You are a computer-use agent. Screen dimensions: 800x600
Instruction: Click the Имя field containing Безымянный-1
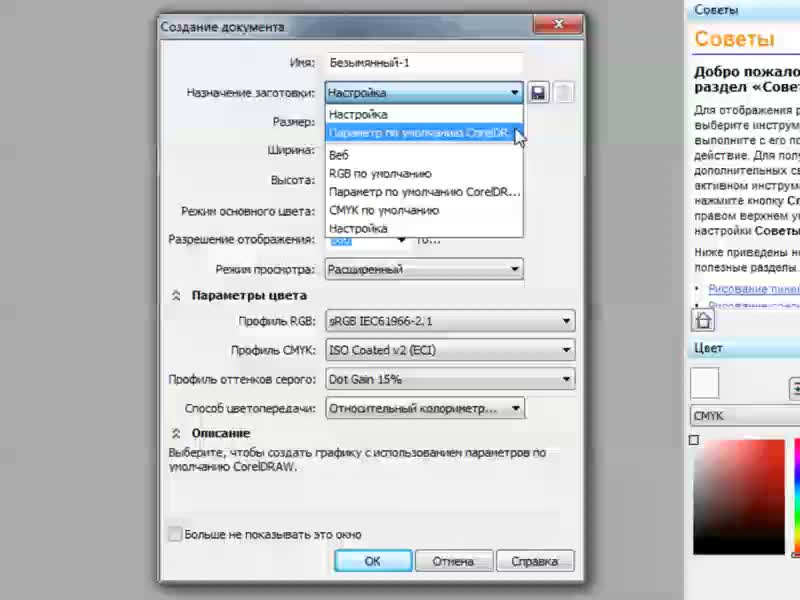(424, 63)
